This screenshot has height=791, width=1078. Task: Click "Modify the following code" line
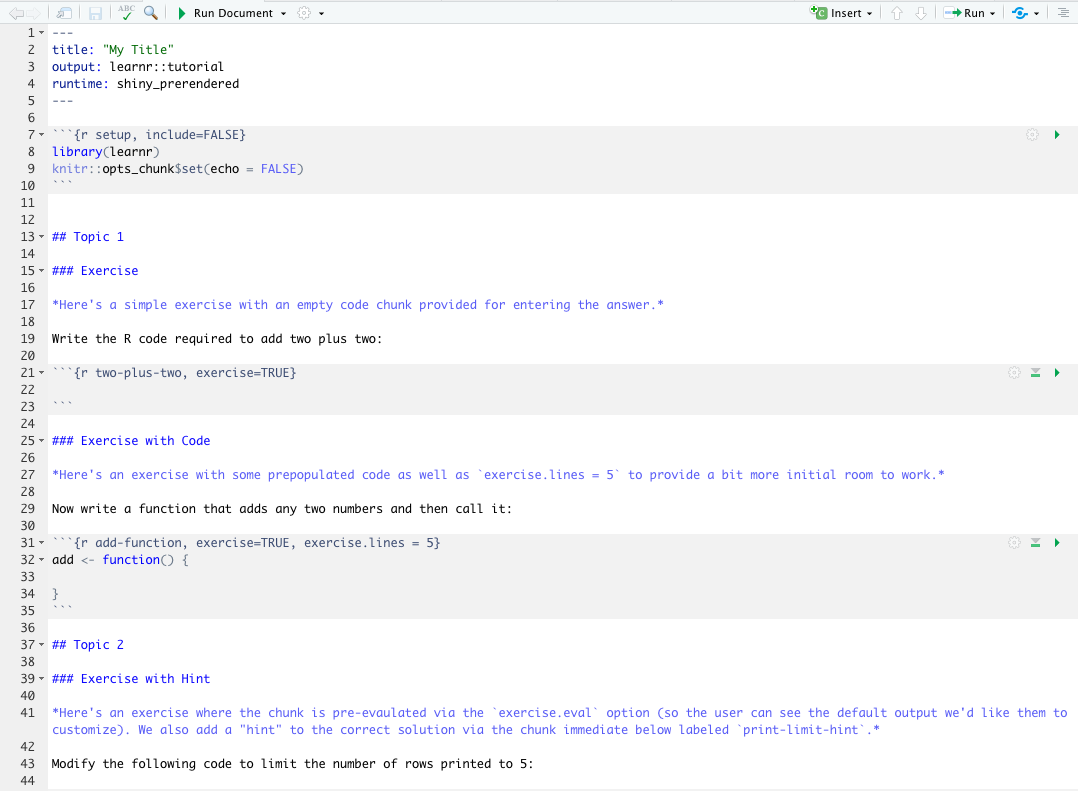click(293, 764)
